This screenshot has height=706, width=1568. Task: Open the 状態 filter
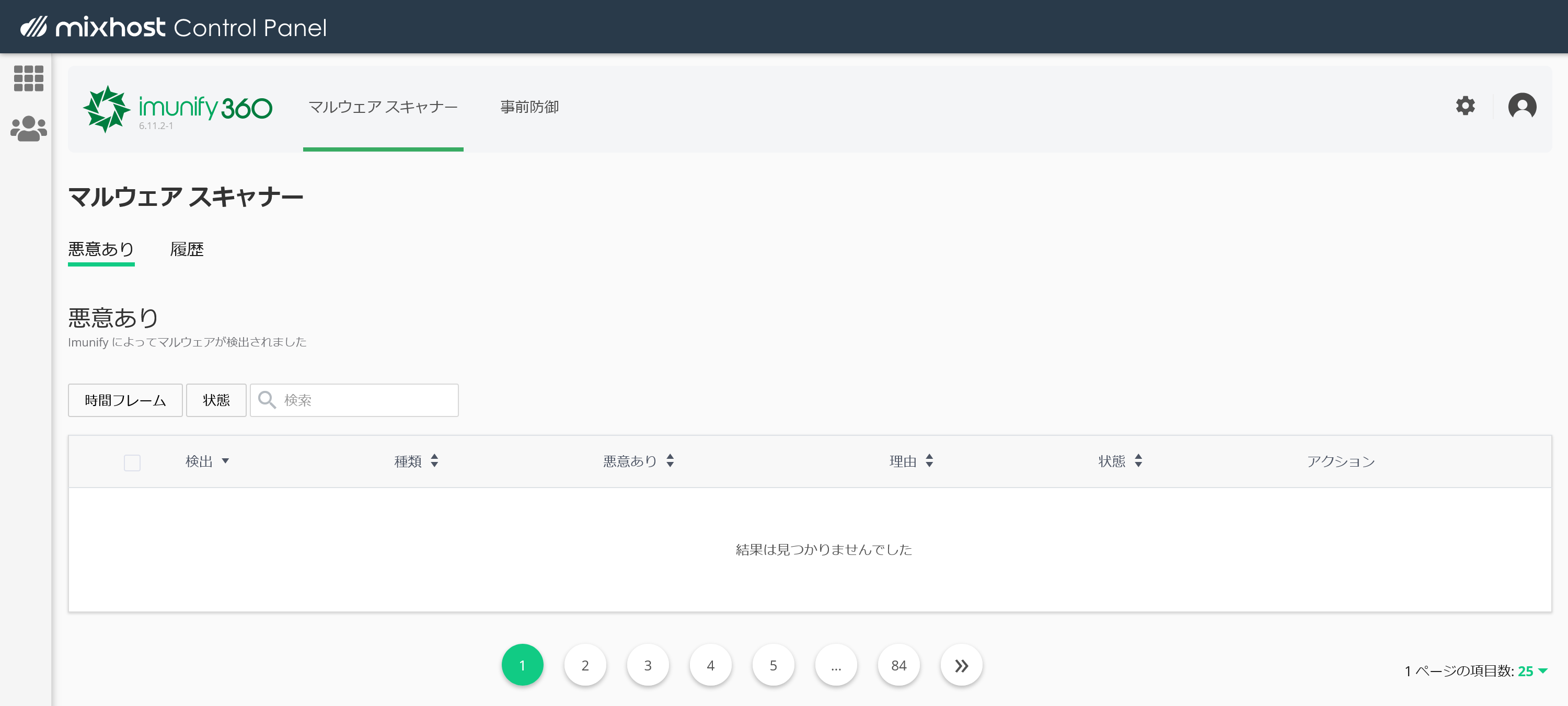(x=216, y=400)
